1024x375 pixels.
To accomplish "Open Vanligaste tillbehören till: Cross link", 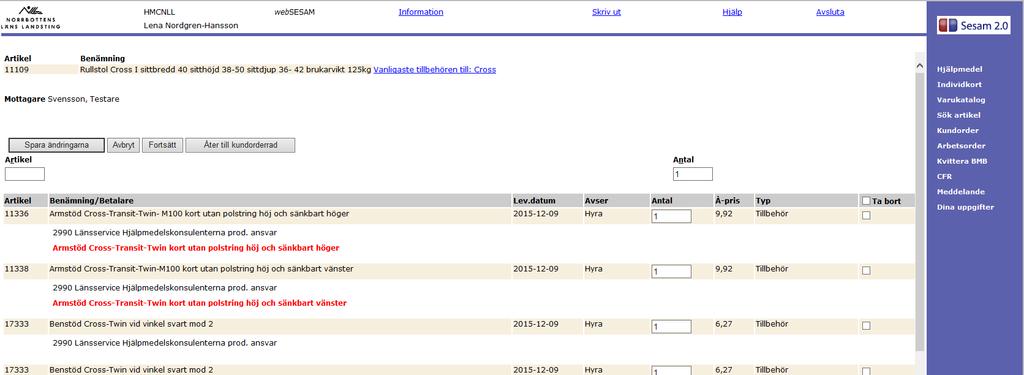I will click(434, 69).
